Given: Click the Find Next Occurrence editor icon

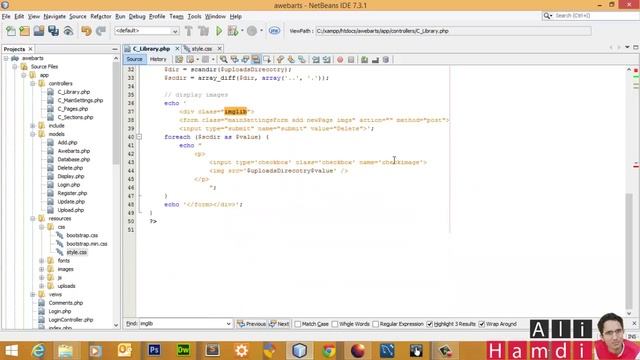Looking at the screenshot, I should click(245, 60).
